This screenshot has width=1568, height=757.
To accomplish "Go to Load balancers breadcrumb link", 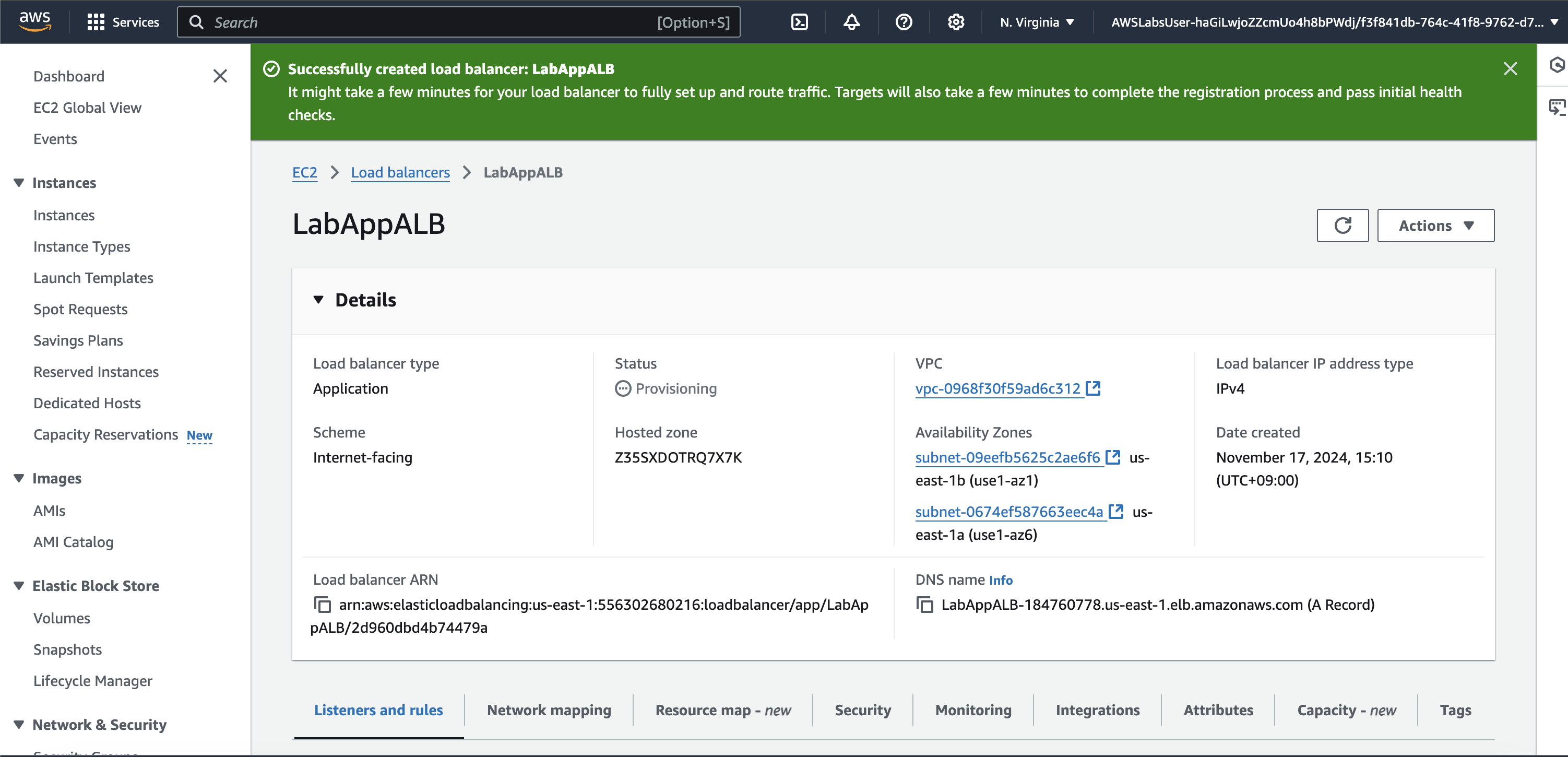I will coord(400,172).
